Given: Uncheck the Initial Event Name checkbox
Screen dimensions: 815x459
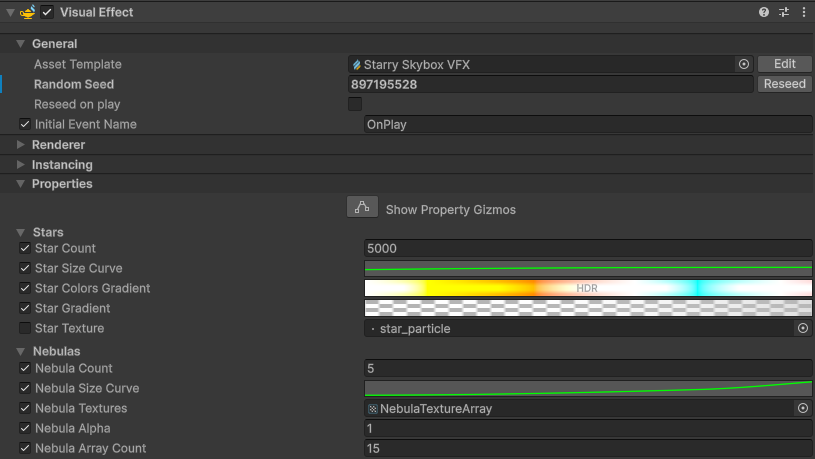Looking at the screenshot, I should coord(25,124).
